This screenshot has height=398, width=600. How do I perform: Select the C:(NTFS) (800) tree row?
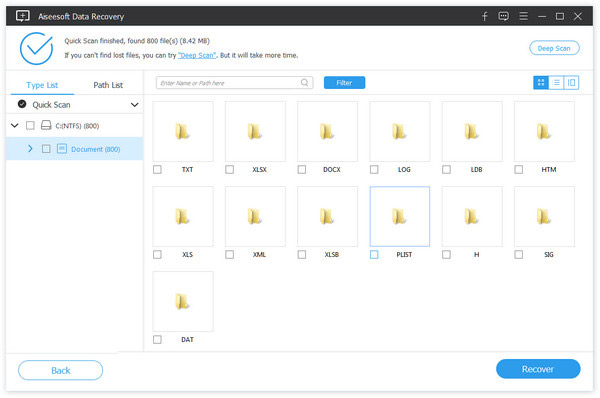coord(75,126)
